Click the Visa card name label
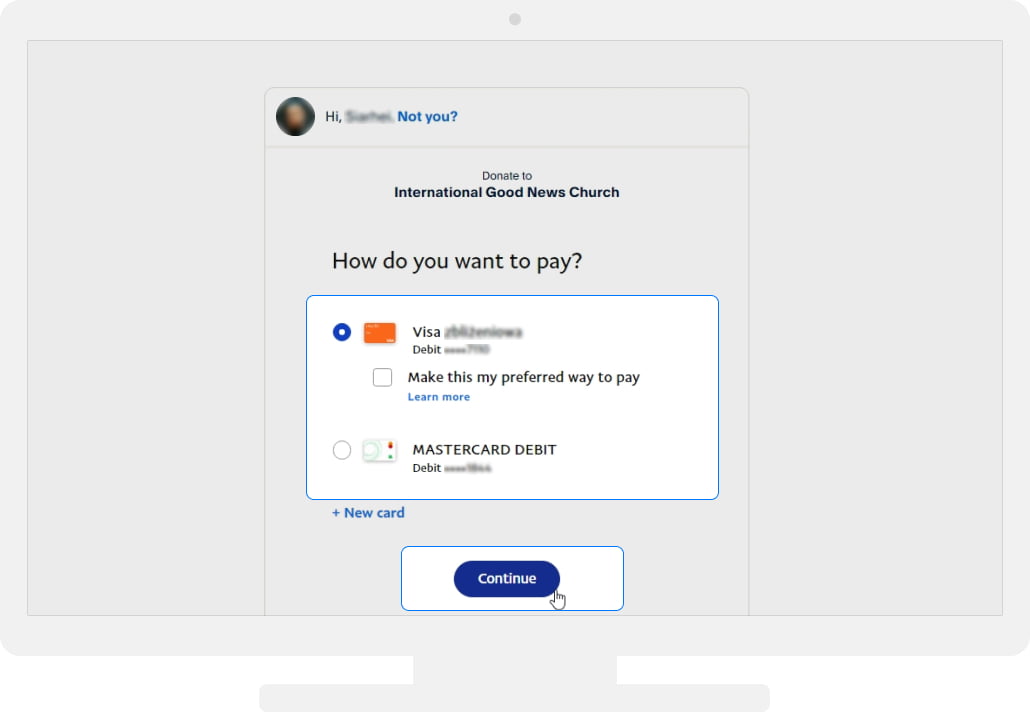This screenshot has width=1030, height=712. 467,332
